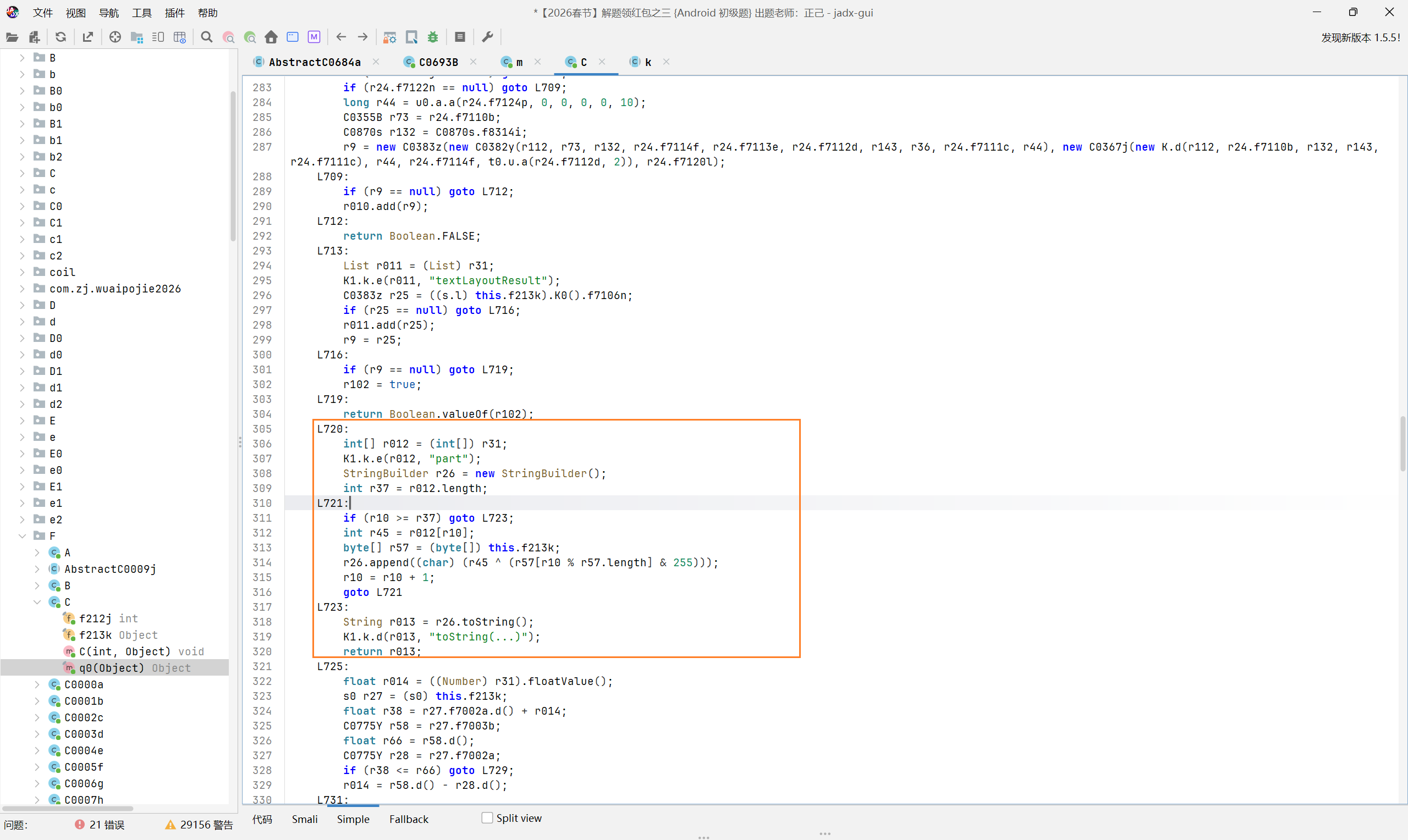Switch to the C0693B tab
Viewport: 1408px width, 840px height.
click(x=438, y=62)
